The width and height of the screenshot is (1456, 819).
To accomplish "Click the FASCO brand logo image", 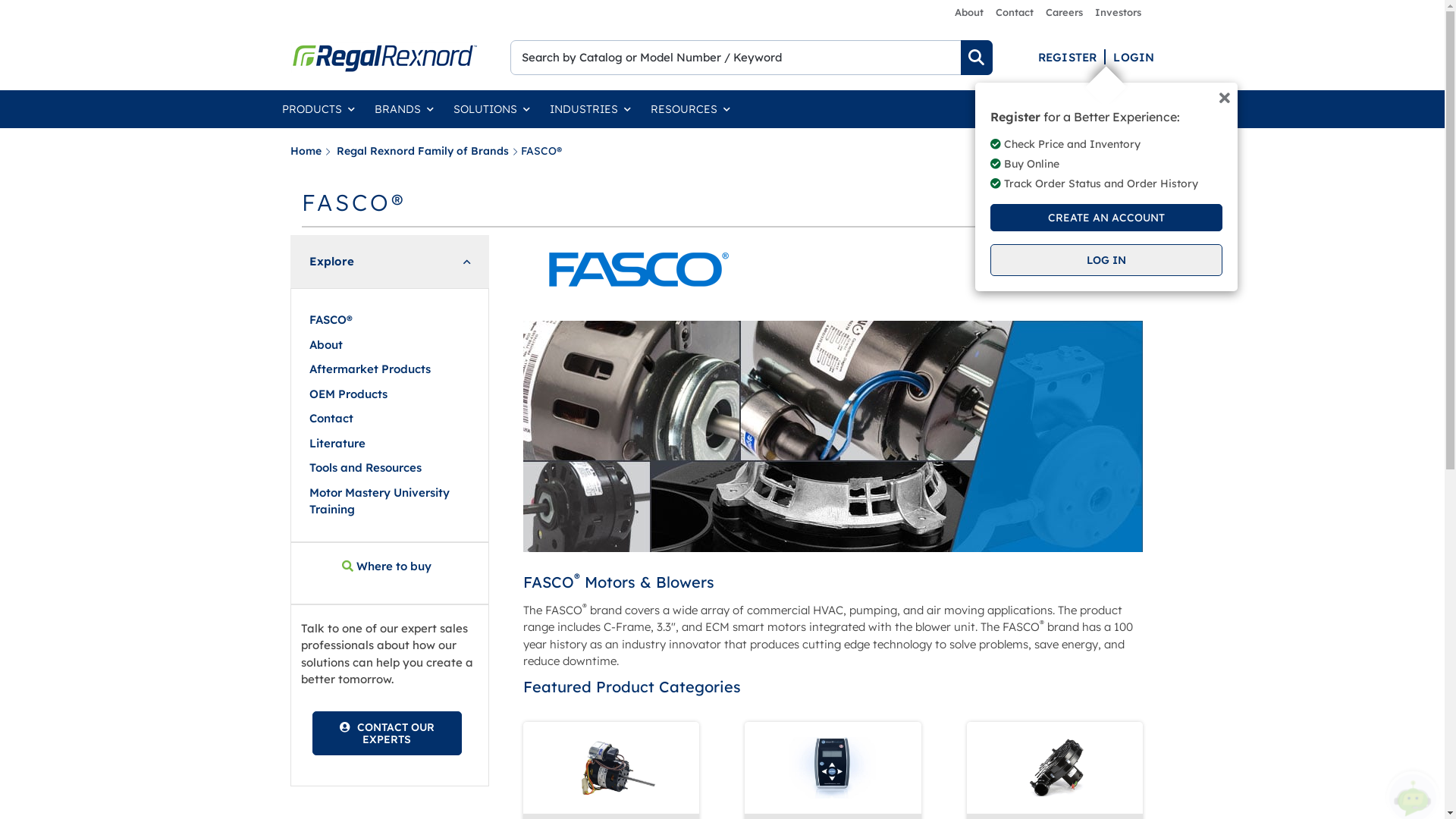I will coord(639,270).
